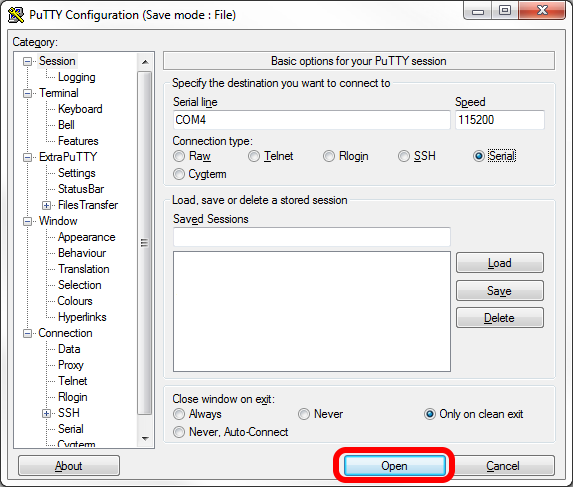Viewport: 573px width, 487px height.
Task: Click the Open button
Action: pyautogui.click(x=394, y=466)
